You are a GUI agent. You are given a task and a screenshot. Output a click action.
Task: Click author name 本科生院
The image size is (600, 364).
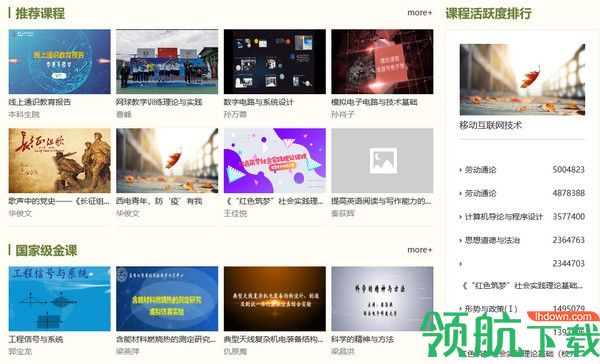[x=24, y=114]
